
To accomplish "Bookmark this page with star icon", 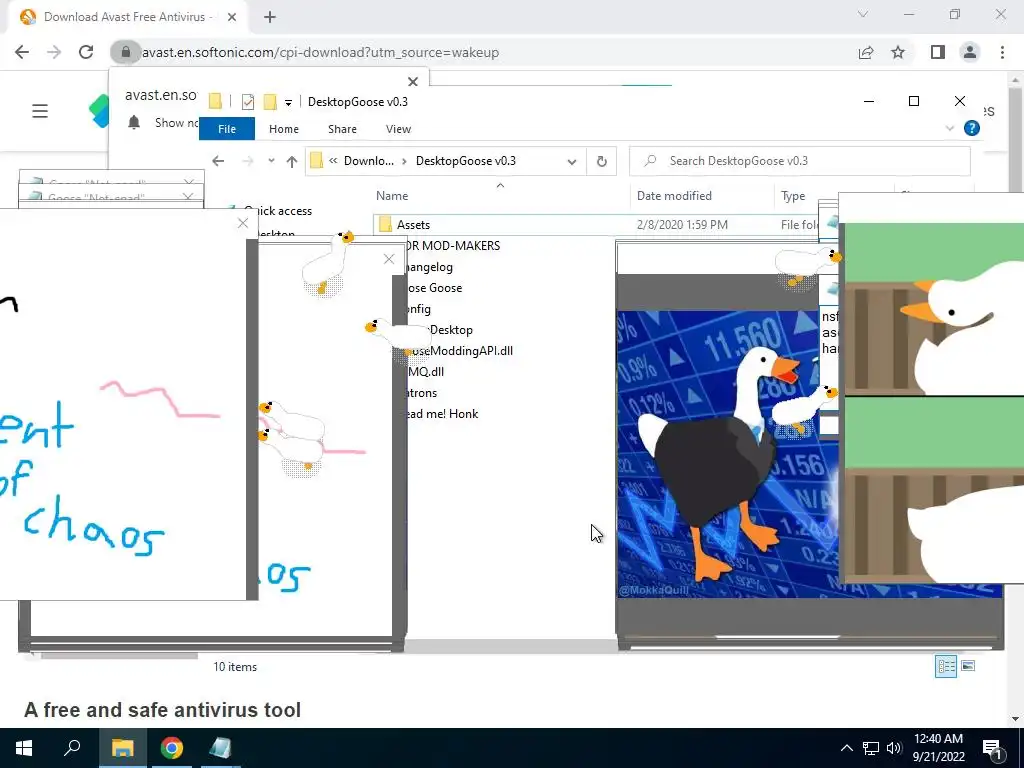I will pyautogui.click(x=898, y=52).
